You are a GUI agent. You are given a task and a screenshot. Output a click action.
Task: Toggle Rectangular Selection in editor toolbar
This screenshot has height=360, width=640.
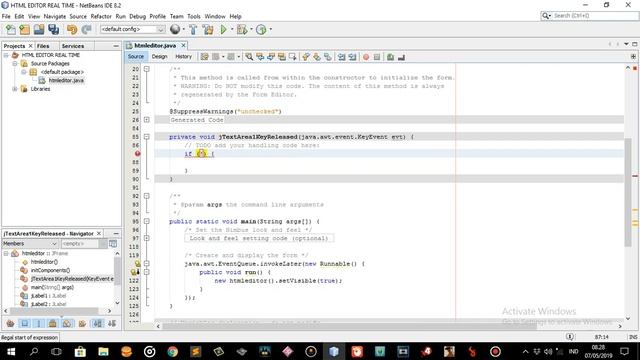(293, 57)
